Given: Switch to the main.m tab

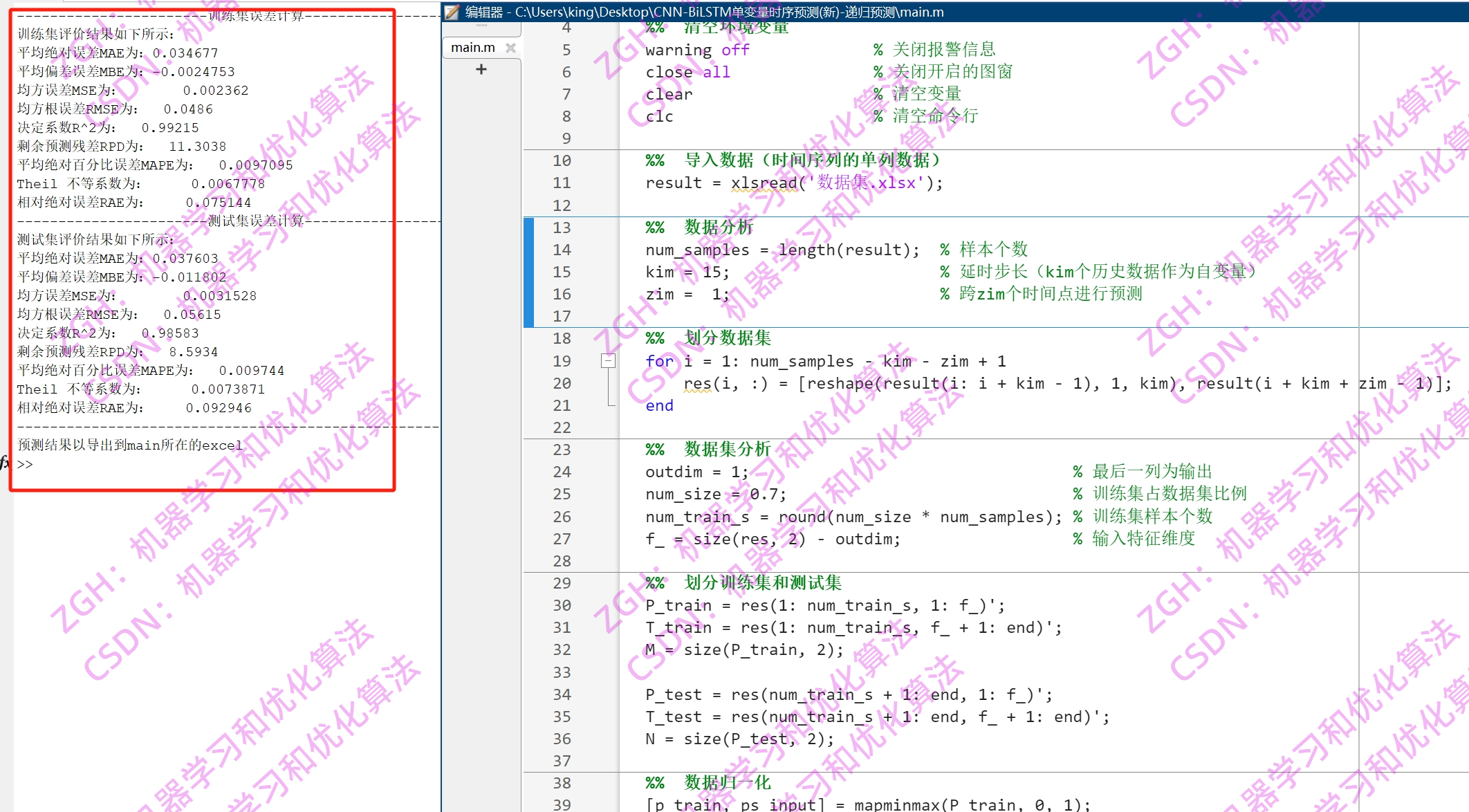Looking at the screenshot, I should click(473, 48).
